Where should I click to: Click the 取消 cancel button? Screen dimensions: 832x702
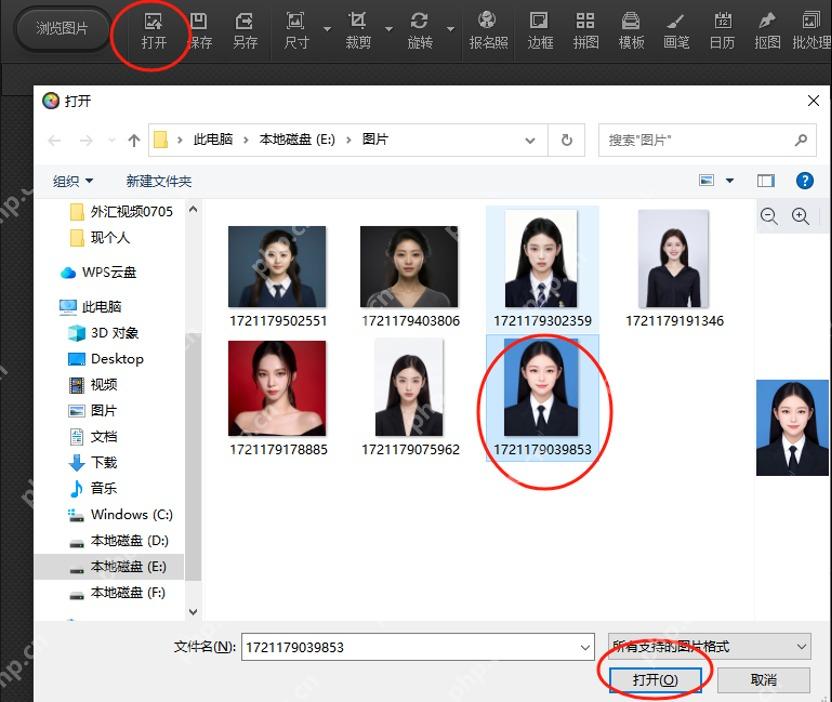pyautogui.click(x=764, y=680)
